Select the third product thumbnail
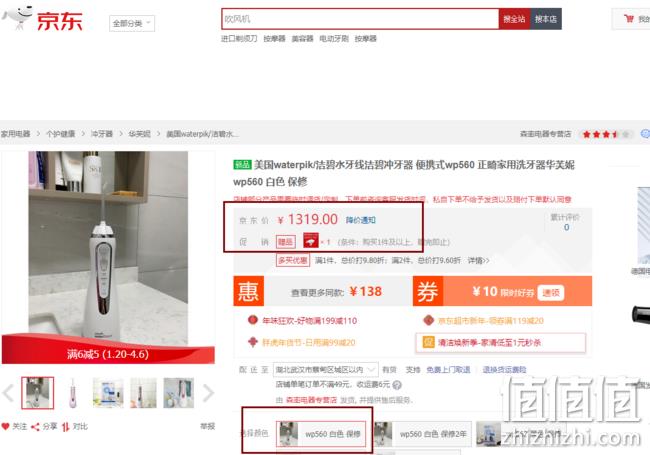This screenshot has width=650, height=455. tap(108, 393)
